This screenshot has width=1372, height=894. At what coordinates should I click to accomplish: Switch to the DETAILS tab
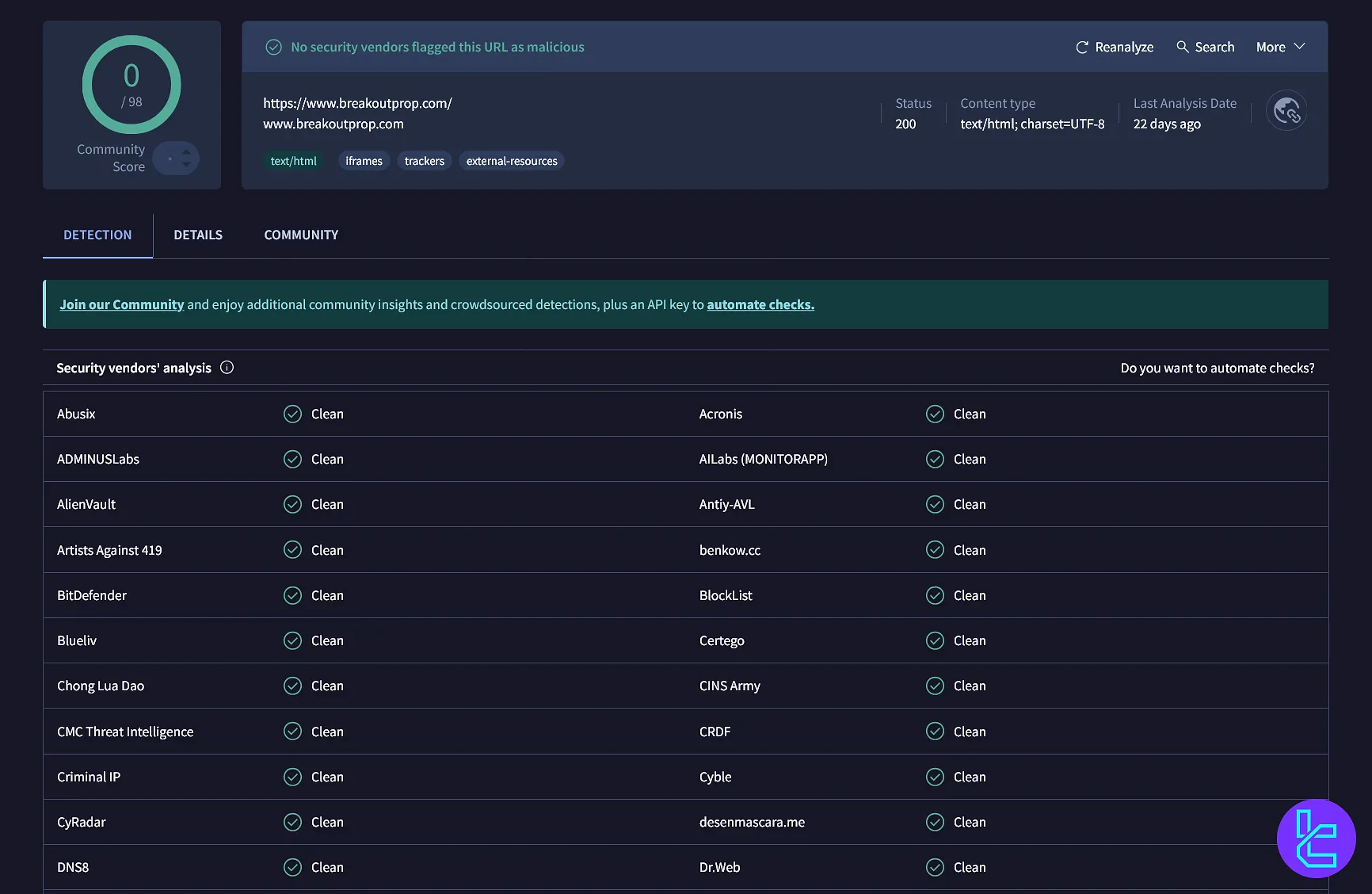[x=197, y=235]
